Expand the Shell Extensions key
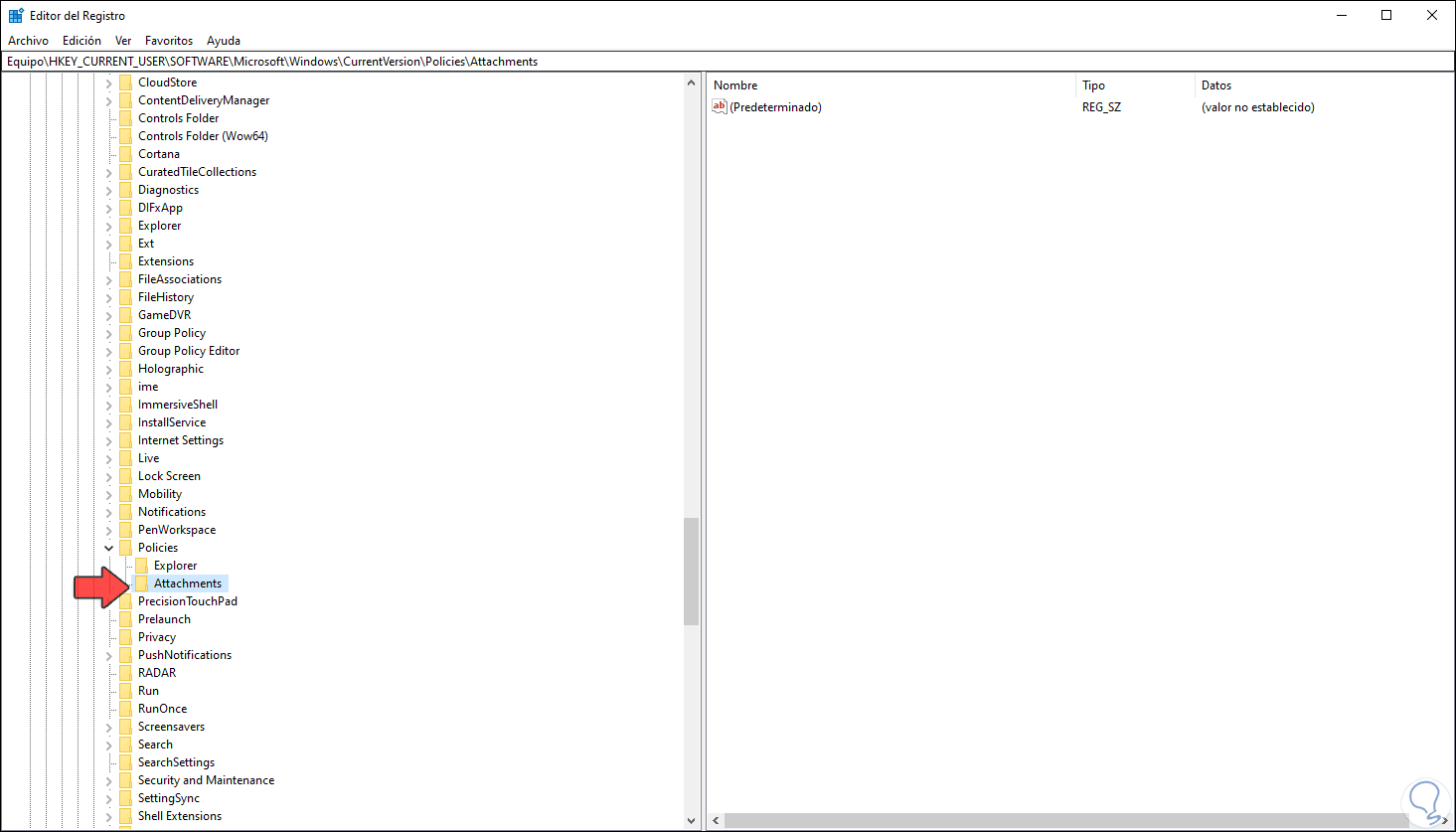Viewport: 1456px width, 832px height. [x=109, y=816]
